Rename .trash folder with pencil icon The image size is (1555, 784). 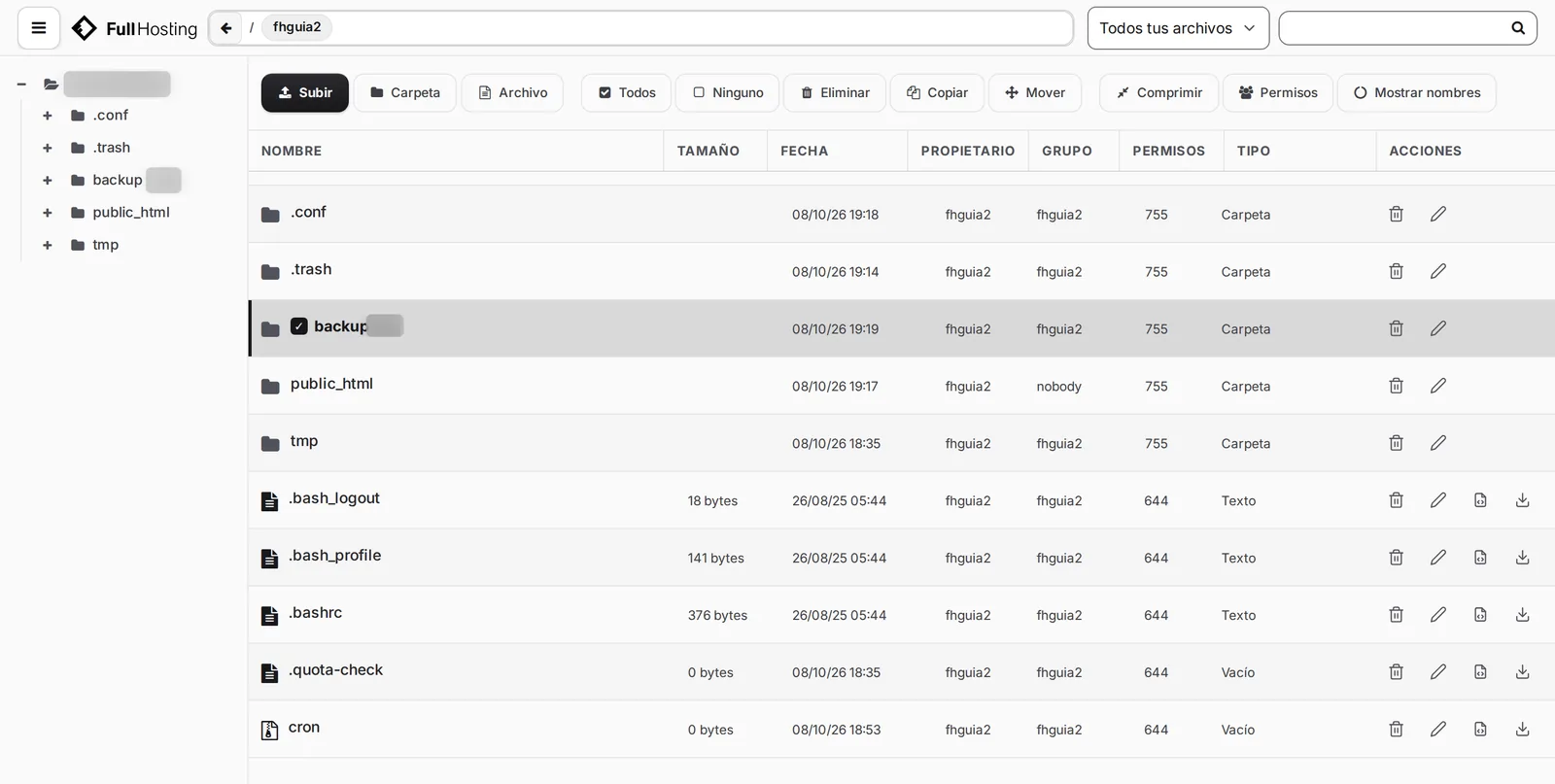coord(1438,271)
